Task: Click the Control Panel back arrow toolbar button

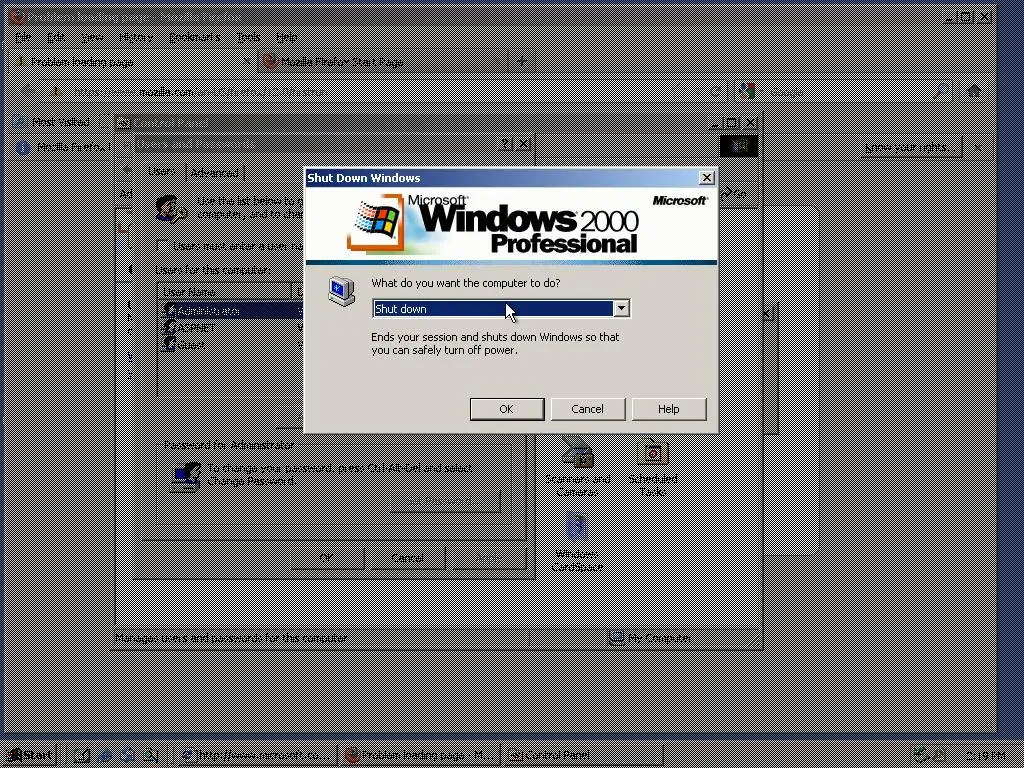Action: (127, 170)
